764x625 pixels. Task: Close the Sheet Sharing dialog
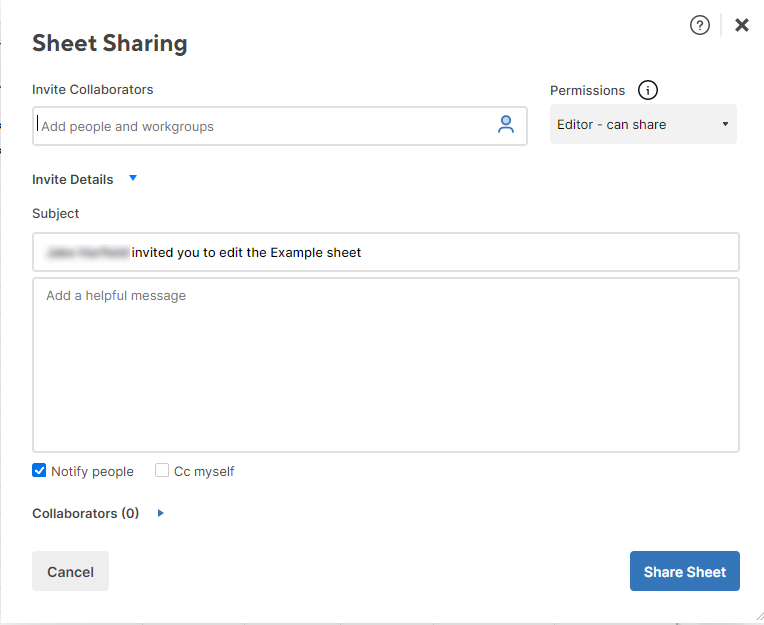tap(742, 26)
